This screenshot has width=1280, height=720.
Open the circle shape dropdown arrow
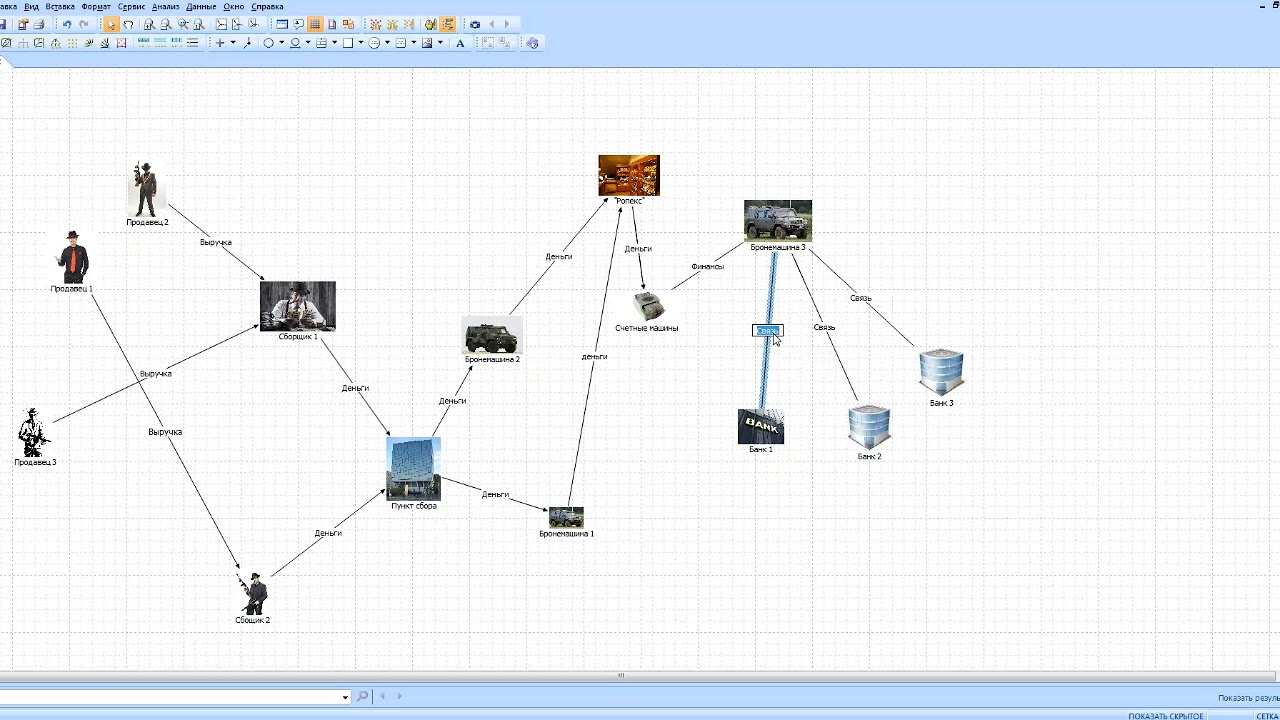pyautogui.click(x=282, y=43)
